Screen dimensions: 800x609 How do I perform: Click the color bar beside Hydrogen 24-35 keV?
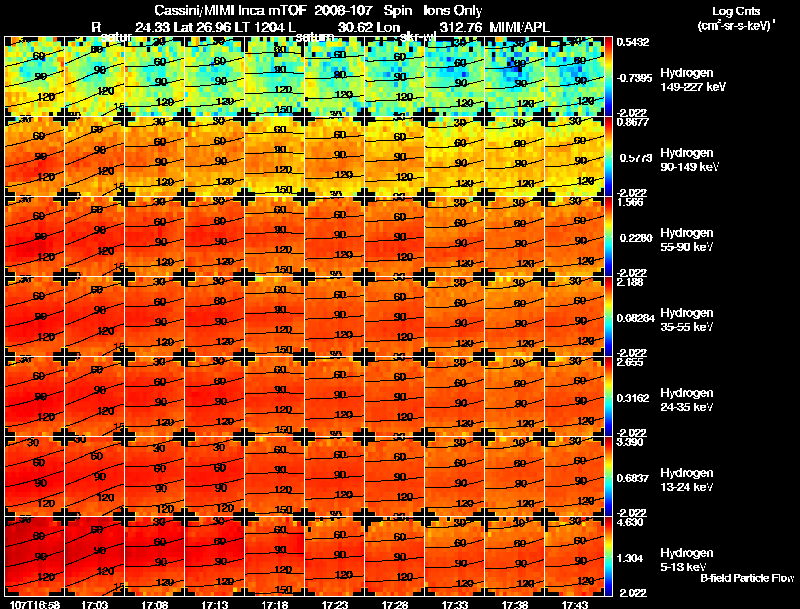tap(608, 397)
